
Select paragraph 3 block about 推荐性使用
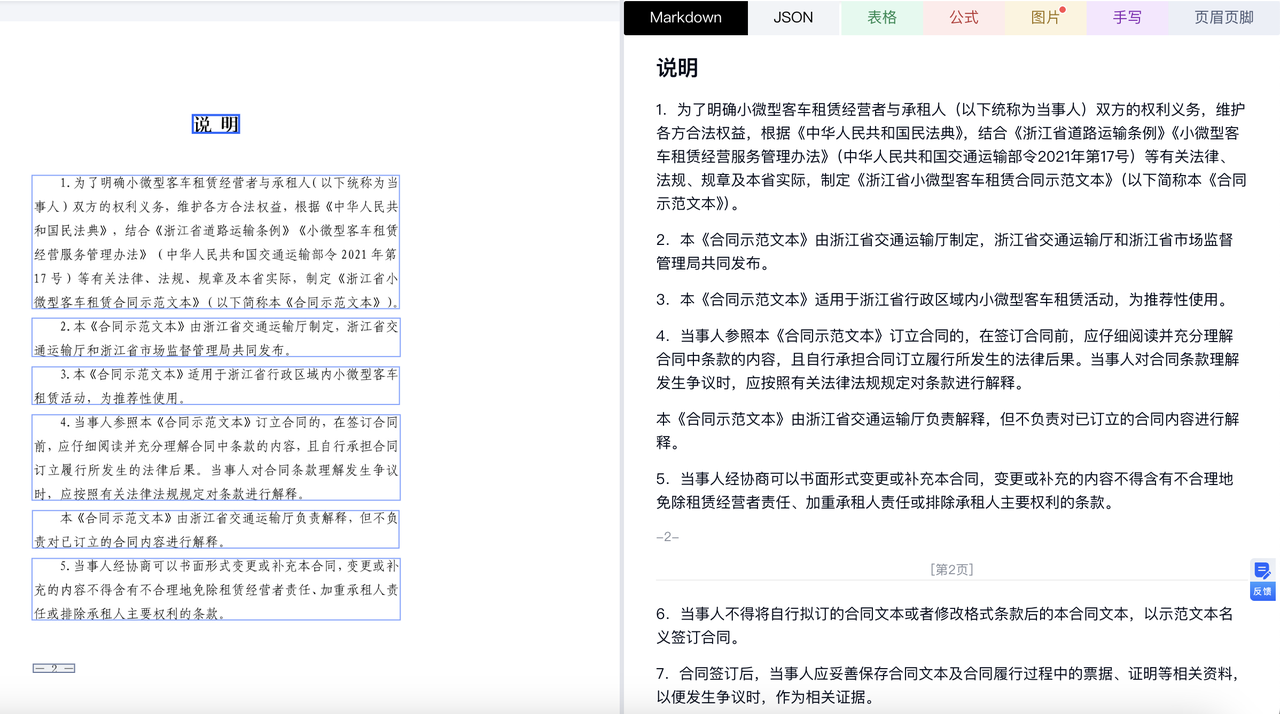[x=214, y=385]
